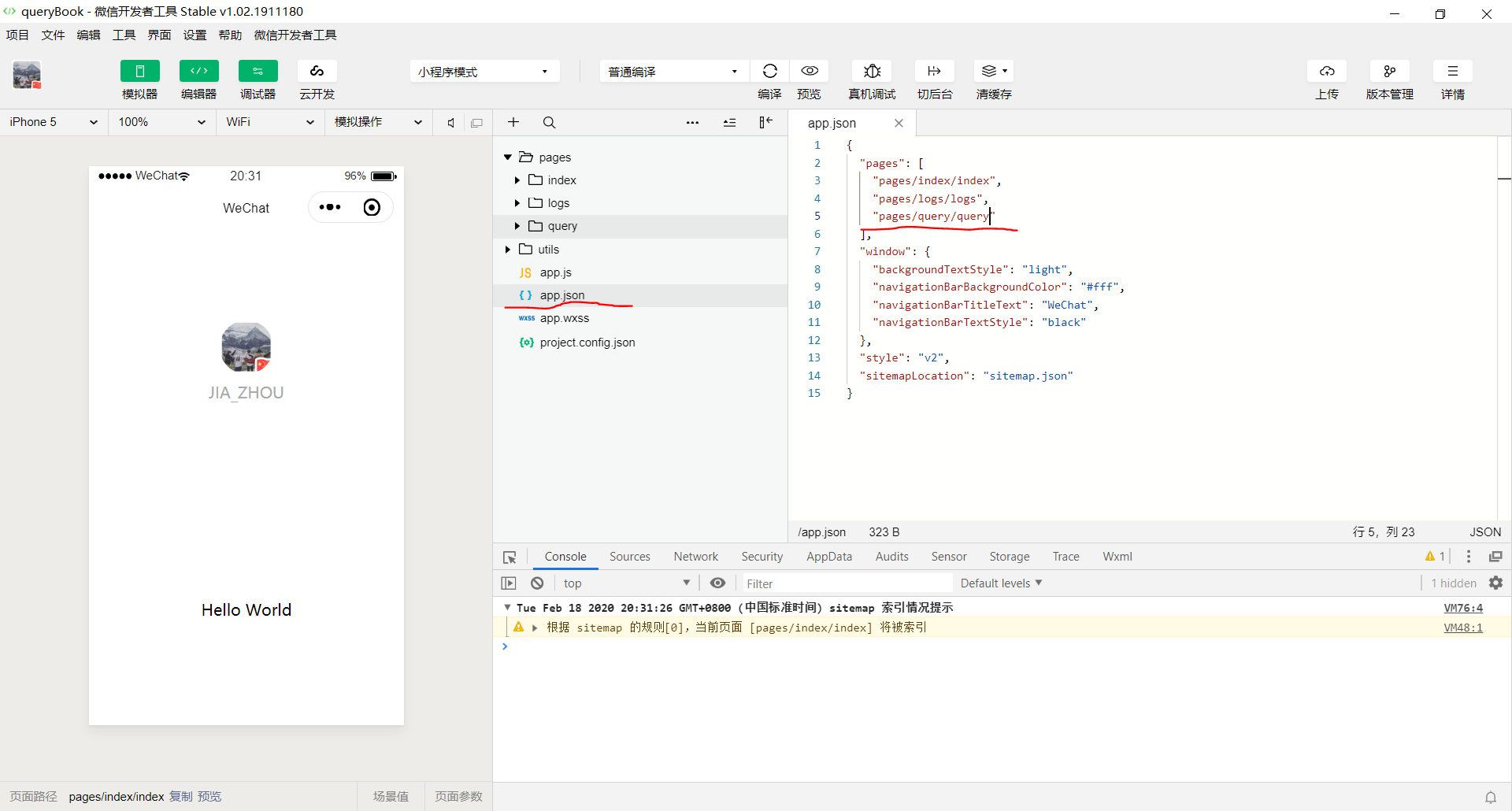1512x811 pixels.
Task: Clear cache via layers icon
Action: (994, 72)
